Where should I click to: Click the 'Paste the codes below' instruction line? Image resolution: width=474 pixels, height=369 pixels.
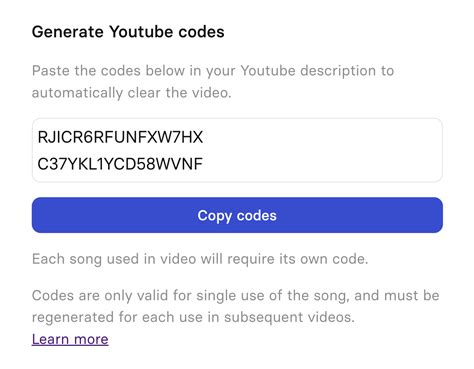point(213,71)
